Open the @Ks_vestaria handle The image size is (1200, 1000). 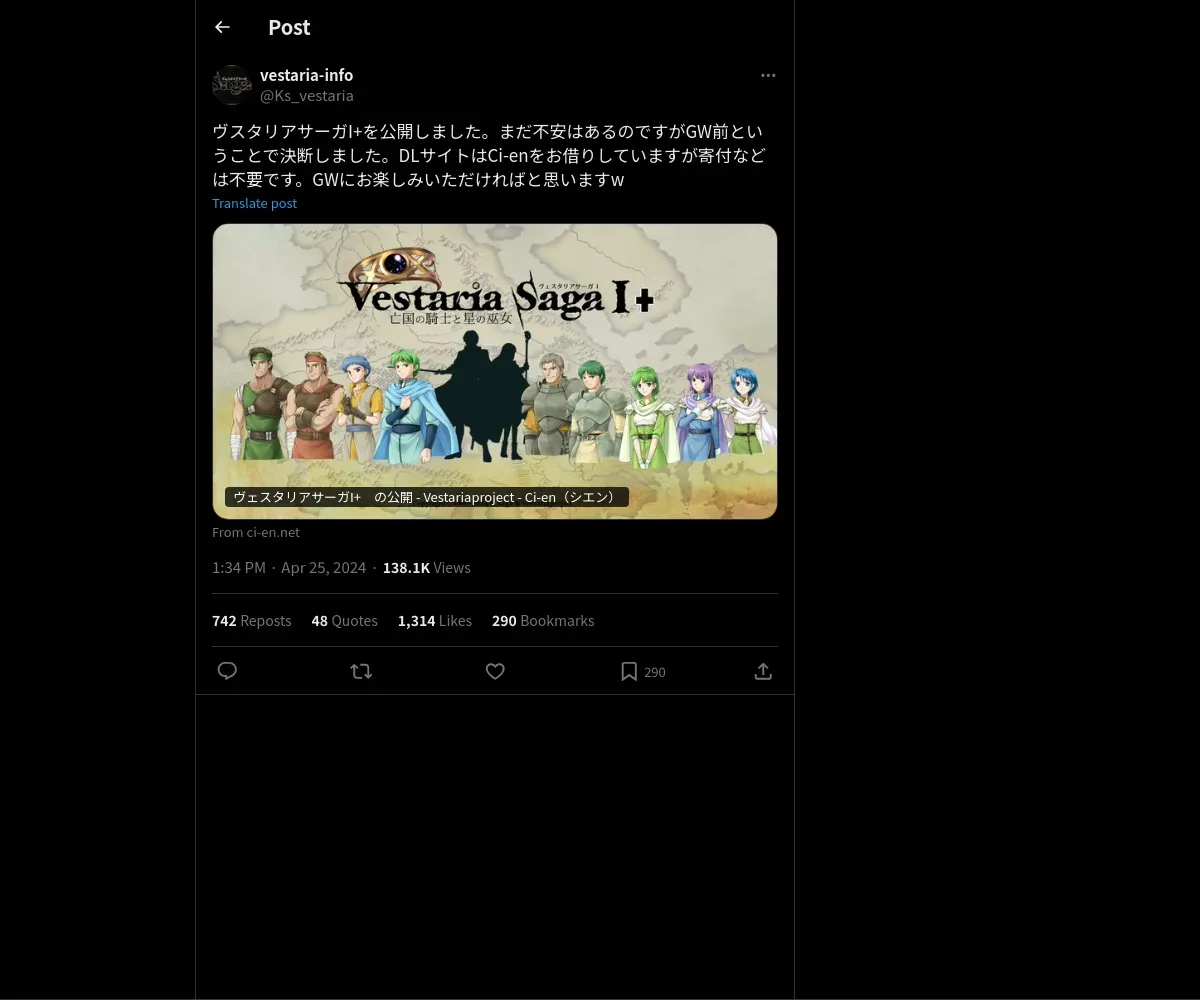click(x=307, y=95)
